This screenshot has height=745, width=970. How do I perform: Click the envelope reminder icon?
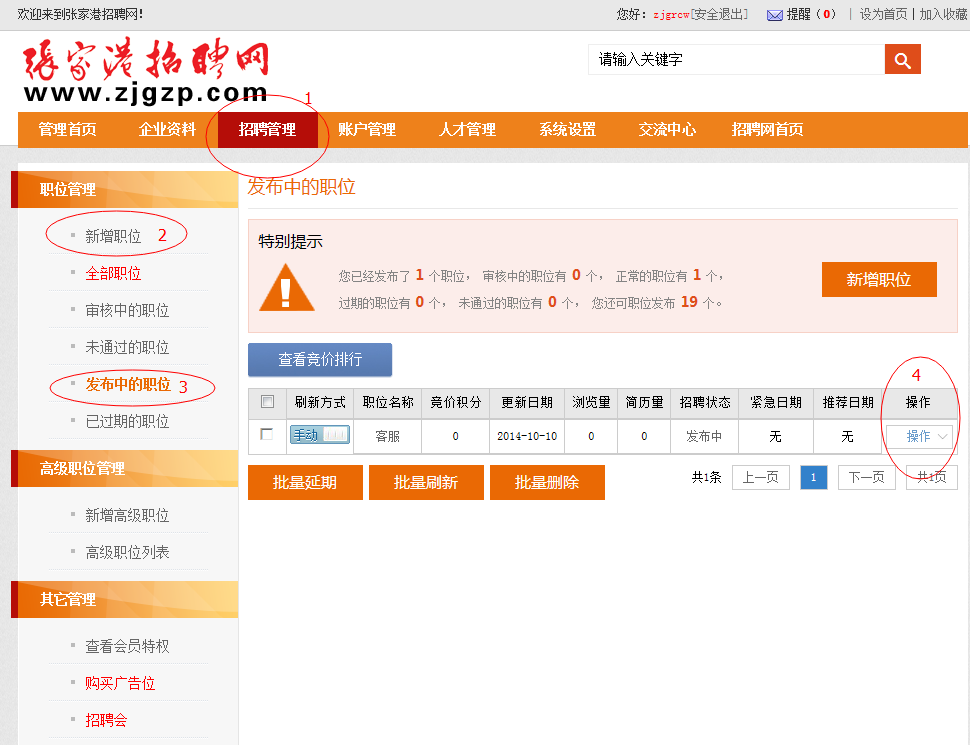(x=775, y=15)
